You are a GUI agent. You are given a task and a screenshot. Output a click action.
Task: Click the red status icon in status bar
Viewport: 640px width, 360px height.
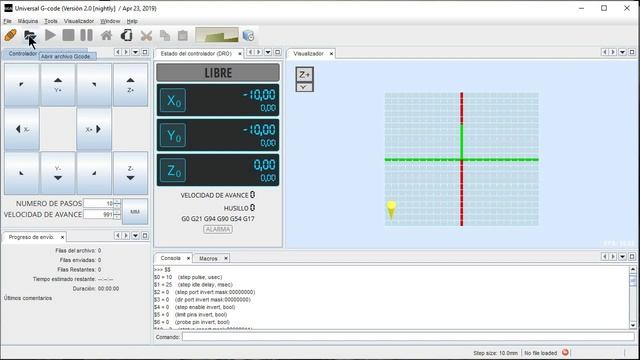(565, 352)
